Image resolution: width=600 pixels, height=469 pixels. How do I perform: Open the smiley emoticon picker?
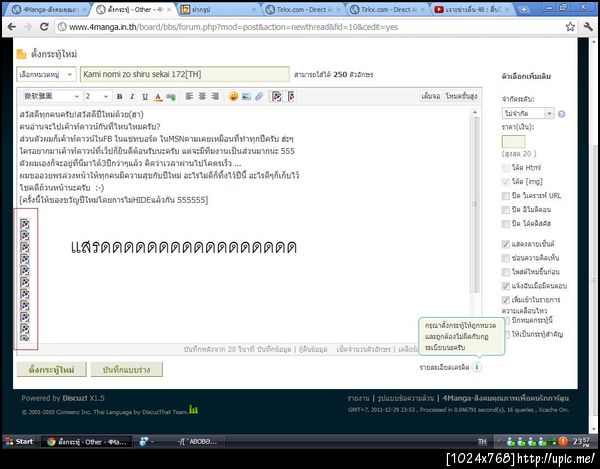(x=233, y=96)
